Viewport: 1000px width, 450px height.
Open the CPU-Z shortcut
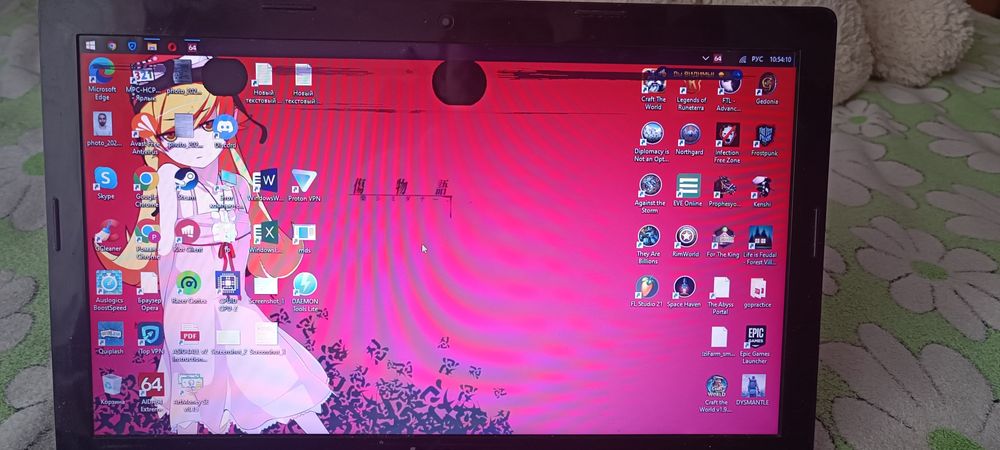(228, 291)
